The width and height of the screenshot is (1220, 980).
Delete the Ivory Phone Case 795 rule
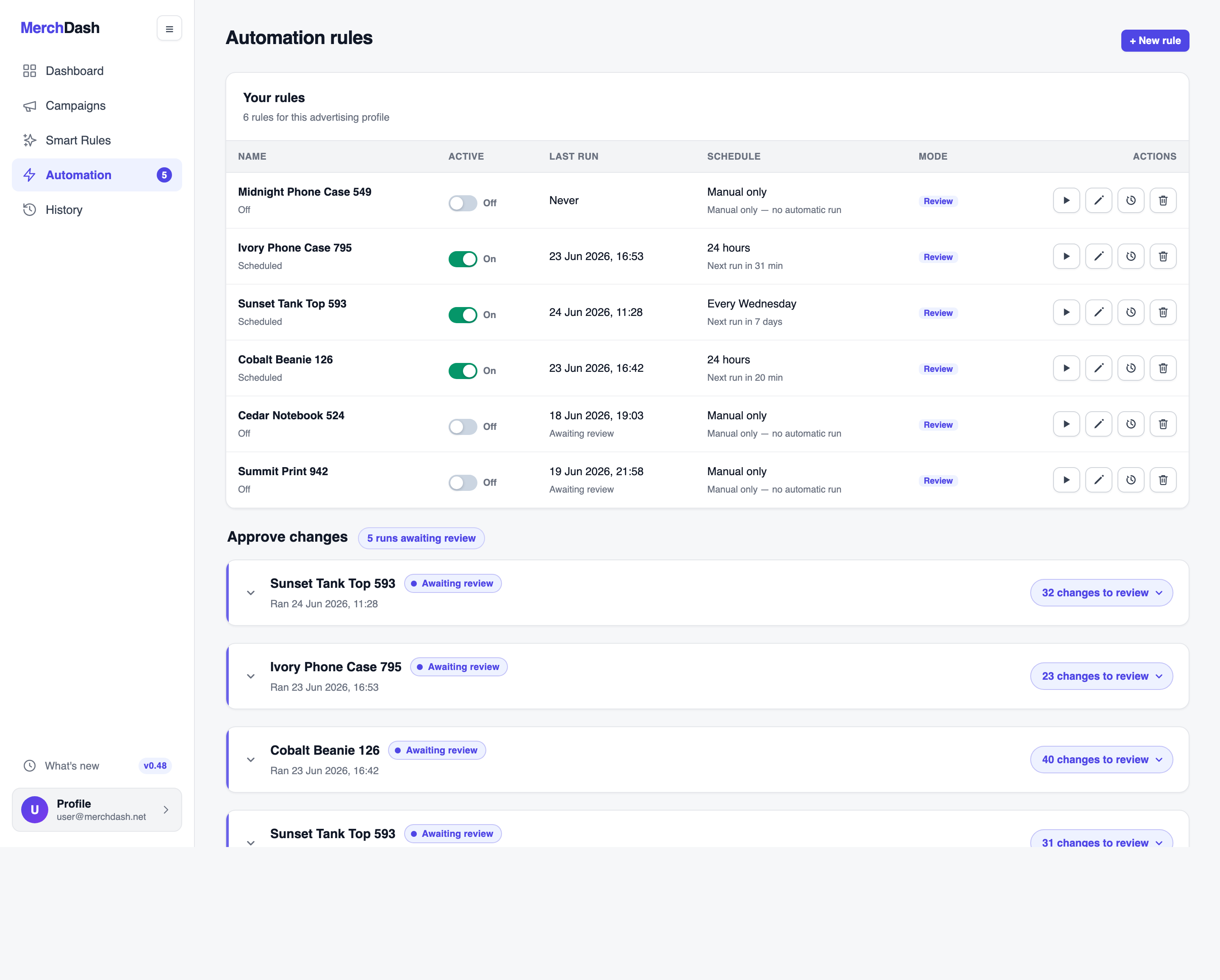click(x=1163, y=256)
